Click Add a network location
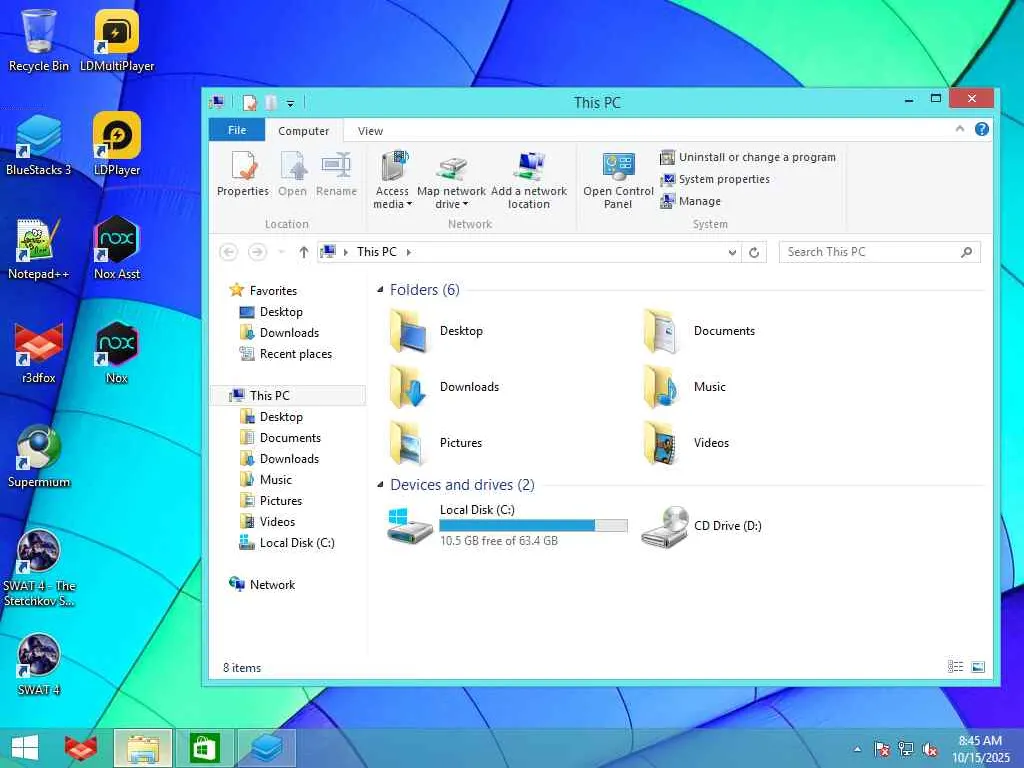Screen dimensions: 1024x768 [529, 180]
